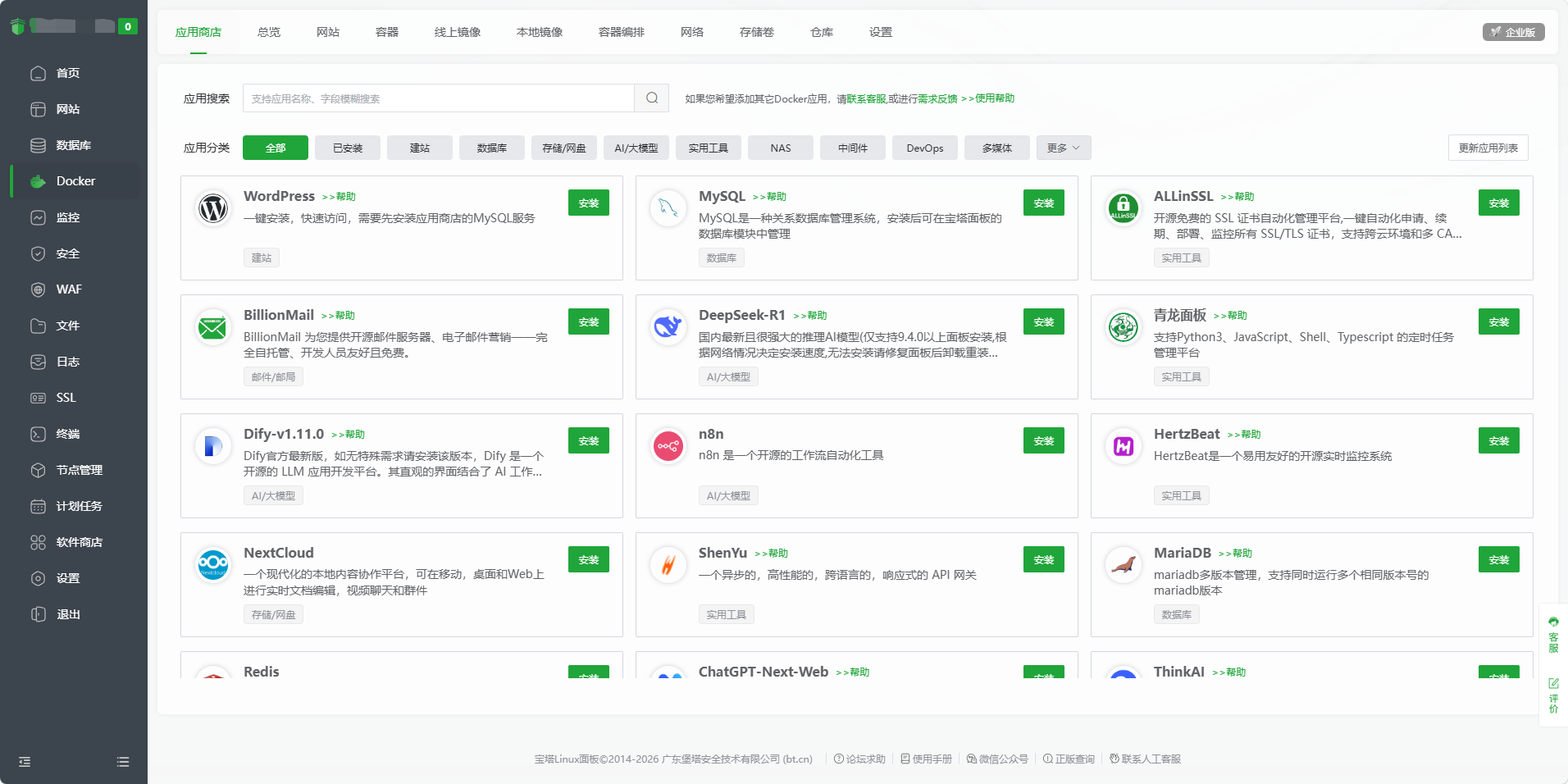
Task: Open the WordPress >>帮助 help link
Action: 339,197
